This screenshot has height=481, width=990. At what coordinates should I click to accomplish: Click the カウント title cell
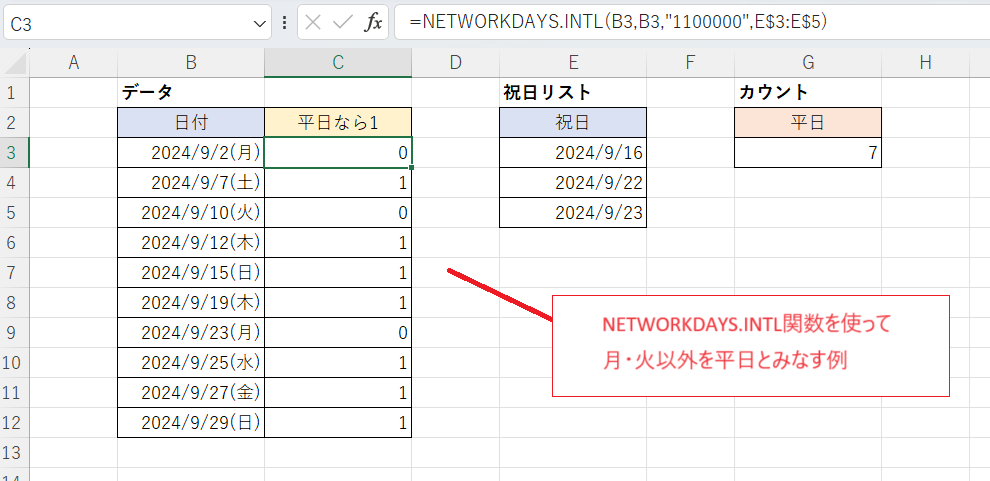[808, 93]
